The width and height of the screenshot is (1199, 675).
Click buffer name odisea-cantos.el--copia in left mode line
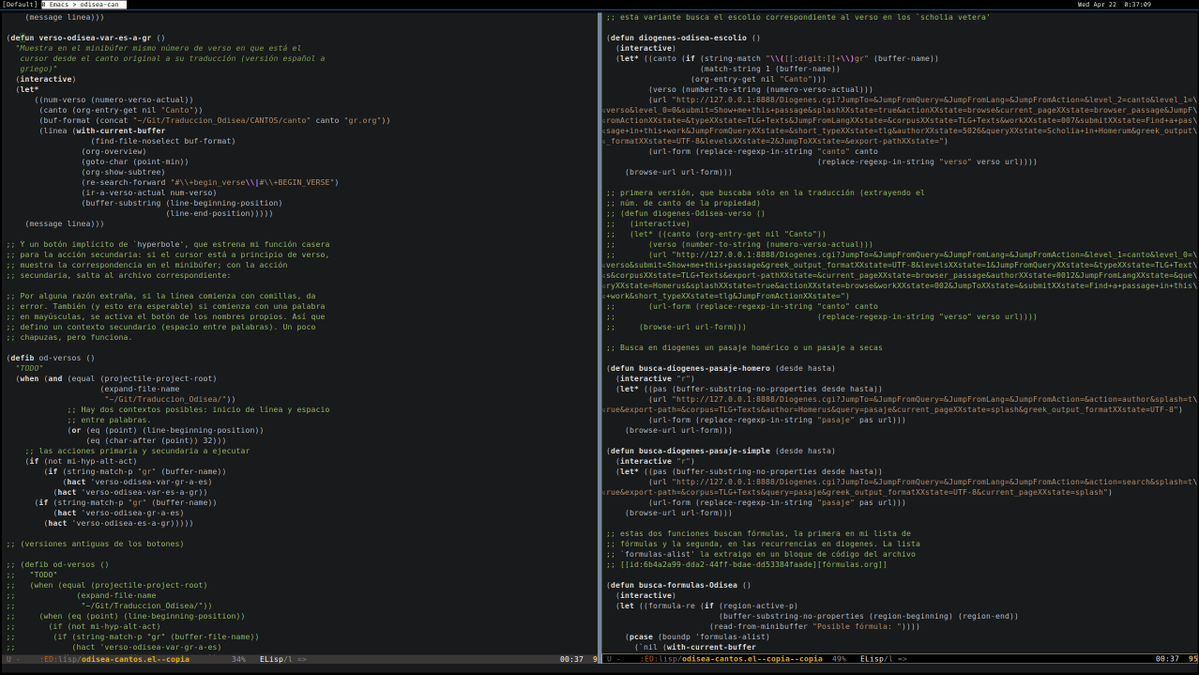tap(135, 659)
